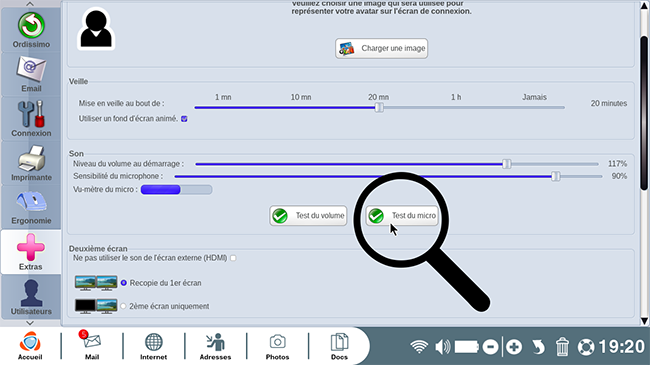
Task: Click Test du volume button
Action: pos(308,216)
